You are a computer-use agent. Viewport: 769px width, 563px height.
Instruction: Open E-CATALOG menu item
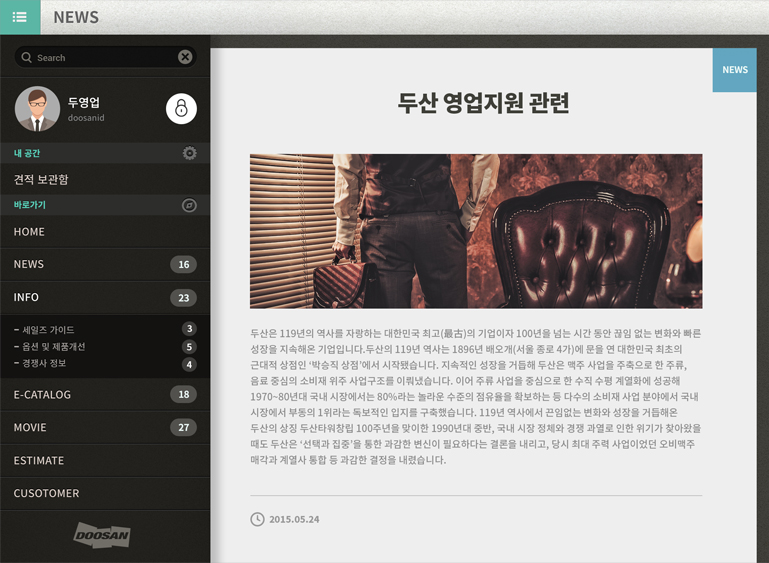click(105, 395)
